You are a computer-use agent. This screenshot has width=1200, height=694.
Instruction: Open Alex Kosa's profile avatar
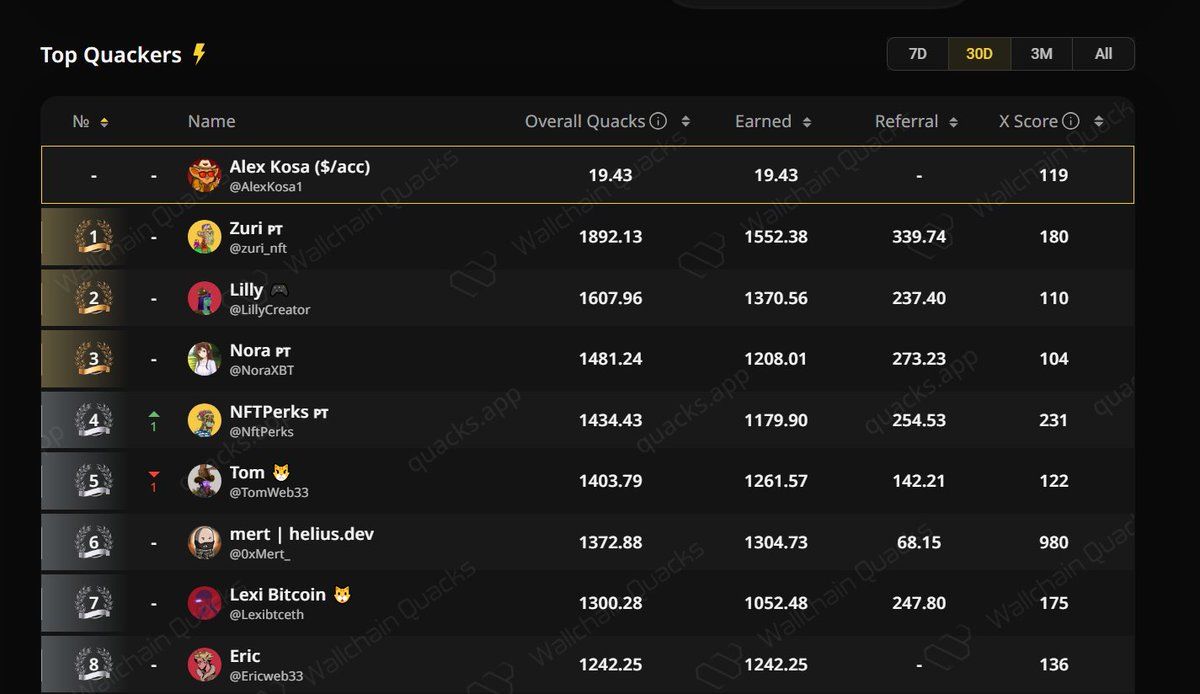[x=204, y=175]
